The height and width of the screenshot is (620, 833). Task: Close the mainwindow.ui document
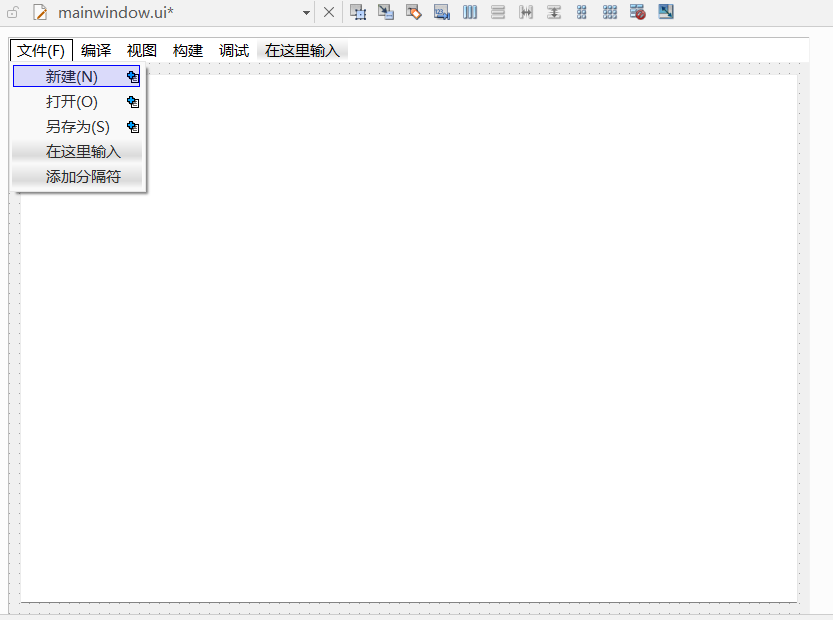pos(329,12)
